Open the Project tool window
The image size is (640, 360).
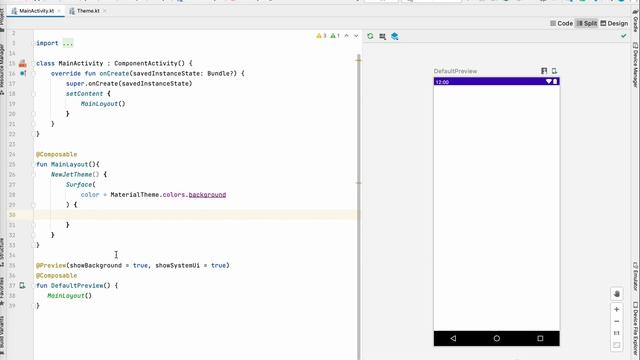(x=2, y=19)
